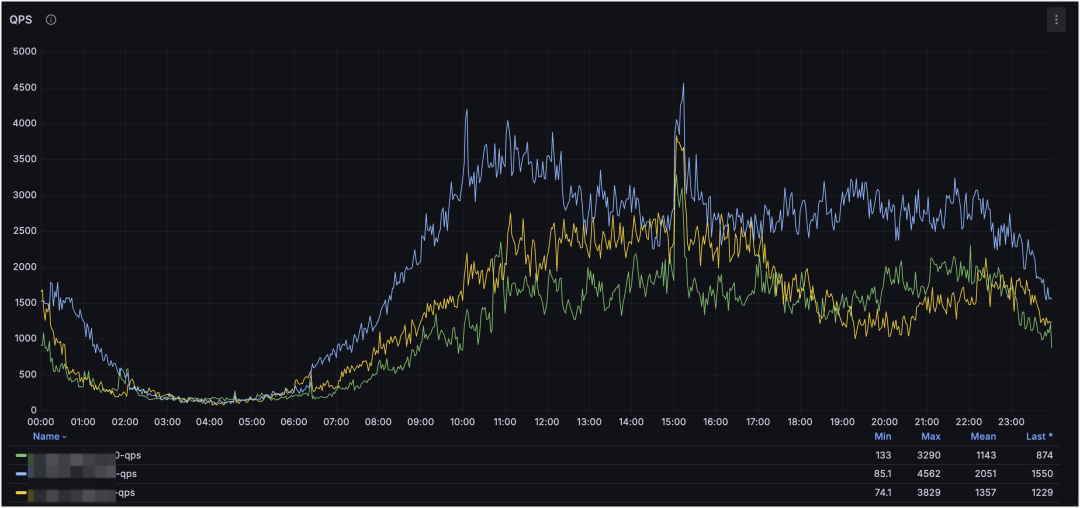Click the QPS panel title

[x=21, y=20]
